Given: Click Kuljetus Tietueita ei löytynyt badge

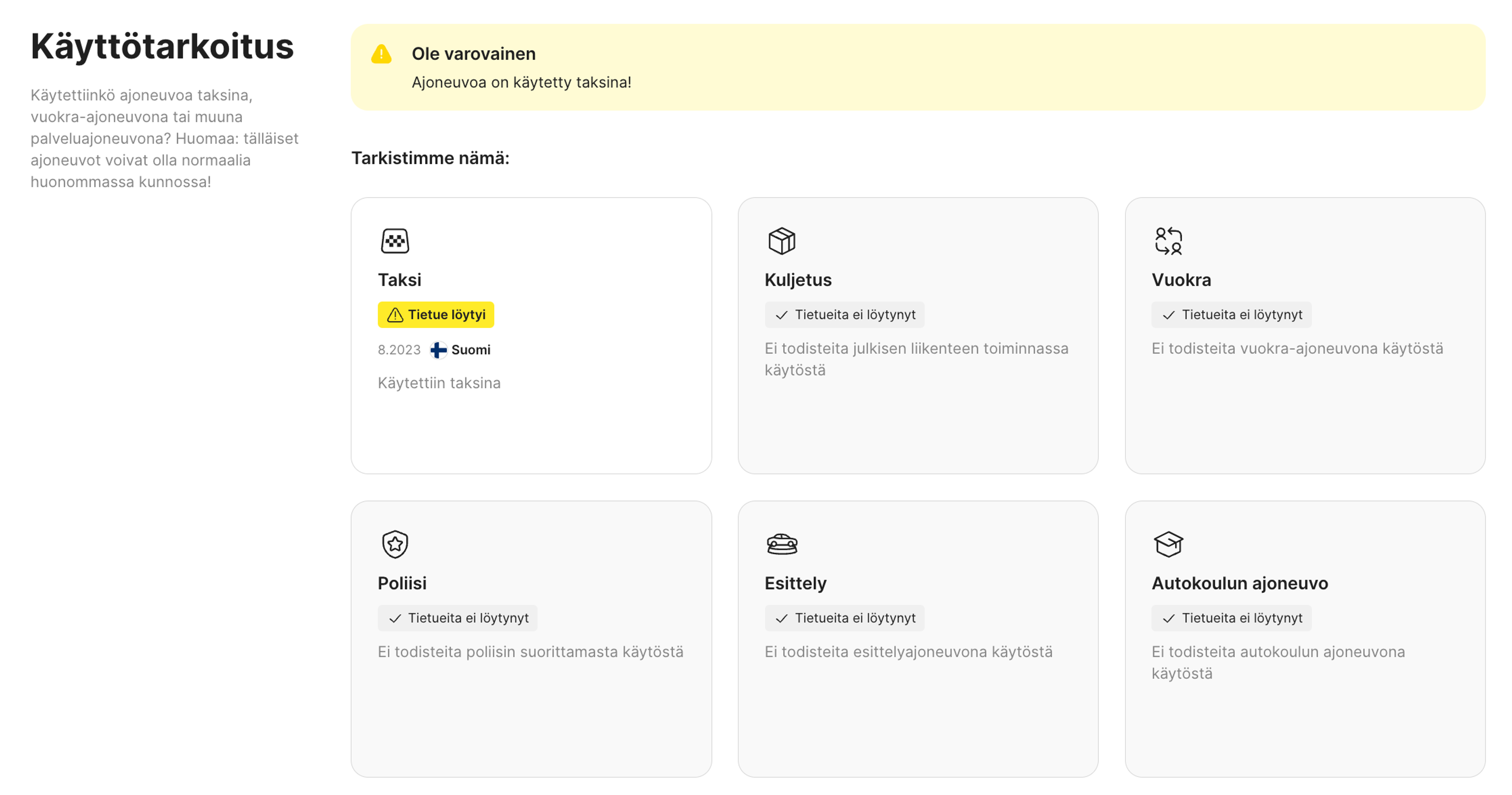Looking at the screenshot, I should click(844, 315).
